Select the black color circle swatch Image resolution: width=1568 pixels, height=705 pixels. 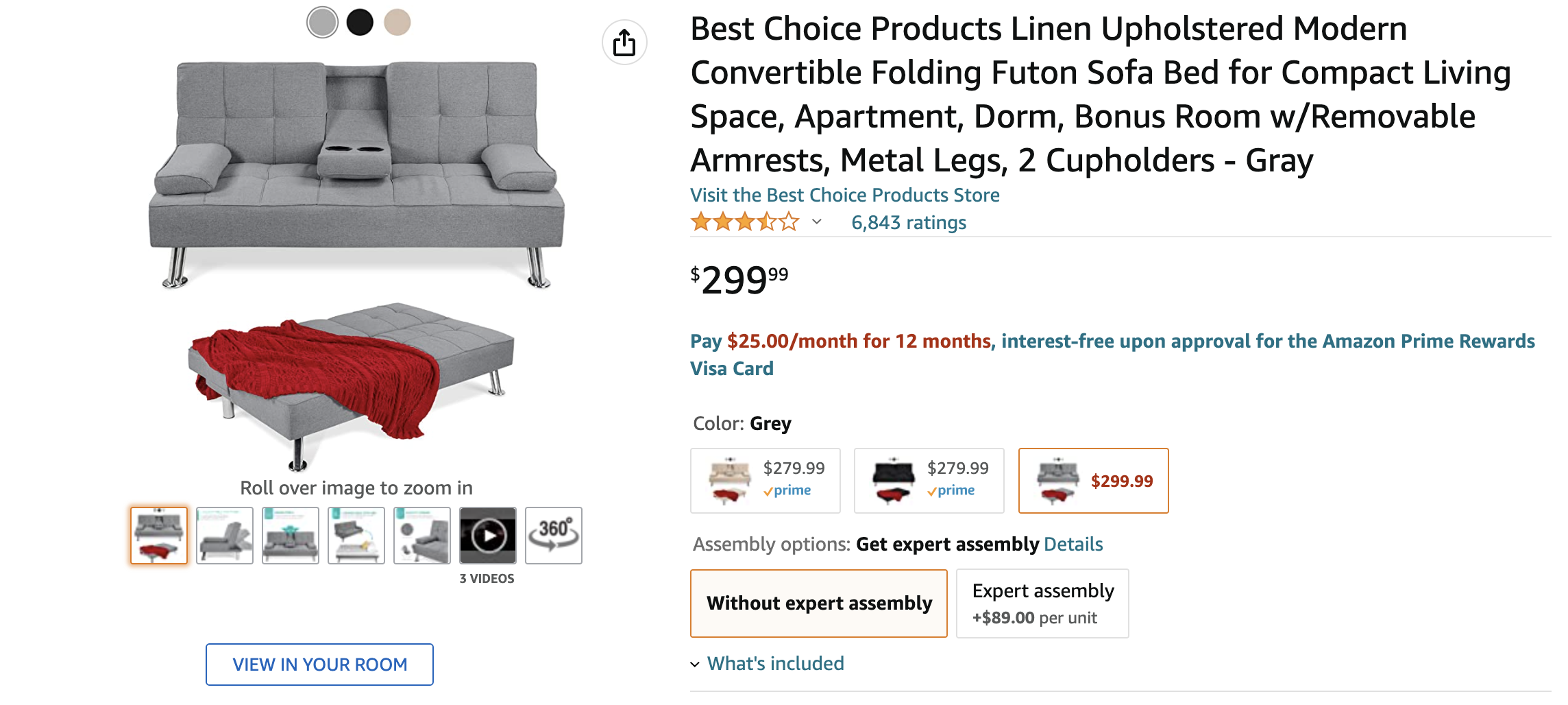360,23
